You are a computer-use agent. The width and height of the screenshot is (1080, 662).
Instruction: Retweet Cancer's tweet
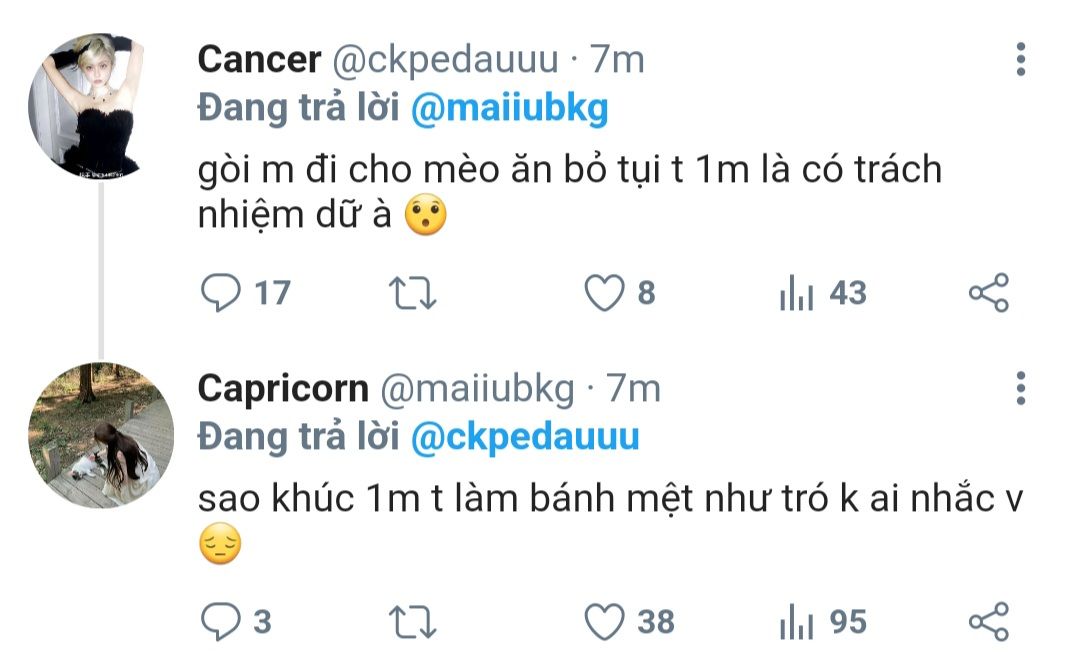[413, 293]
